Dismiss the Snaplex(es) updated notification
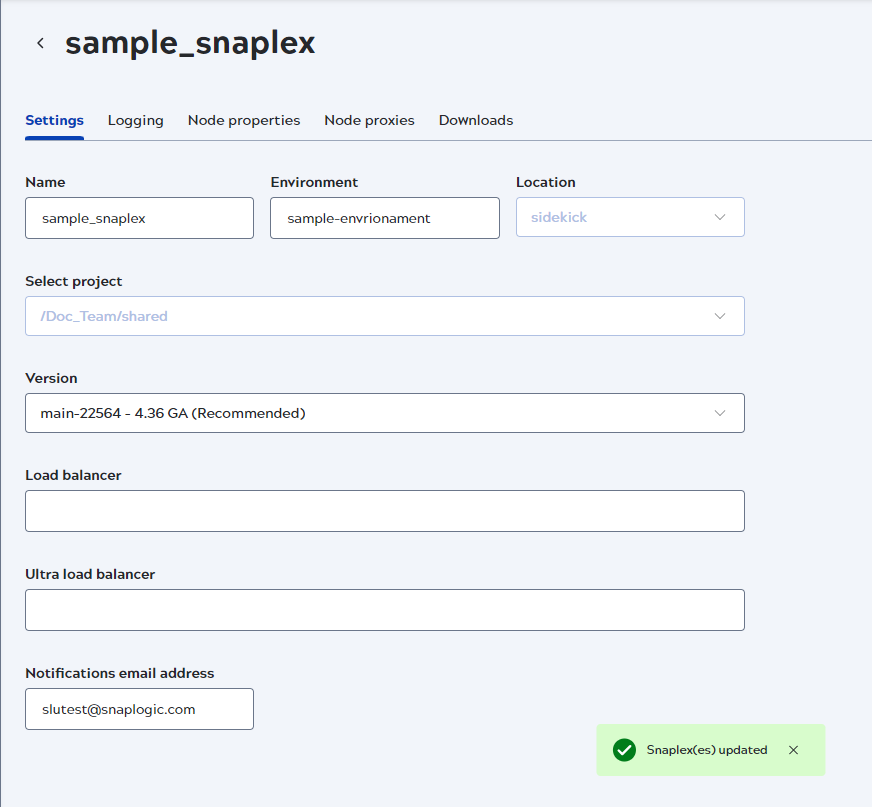872x807 pixels. click(x=794, y=750)
